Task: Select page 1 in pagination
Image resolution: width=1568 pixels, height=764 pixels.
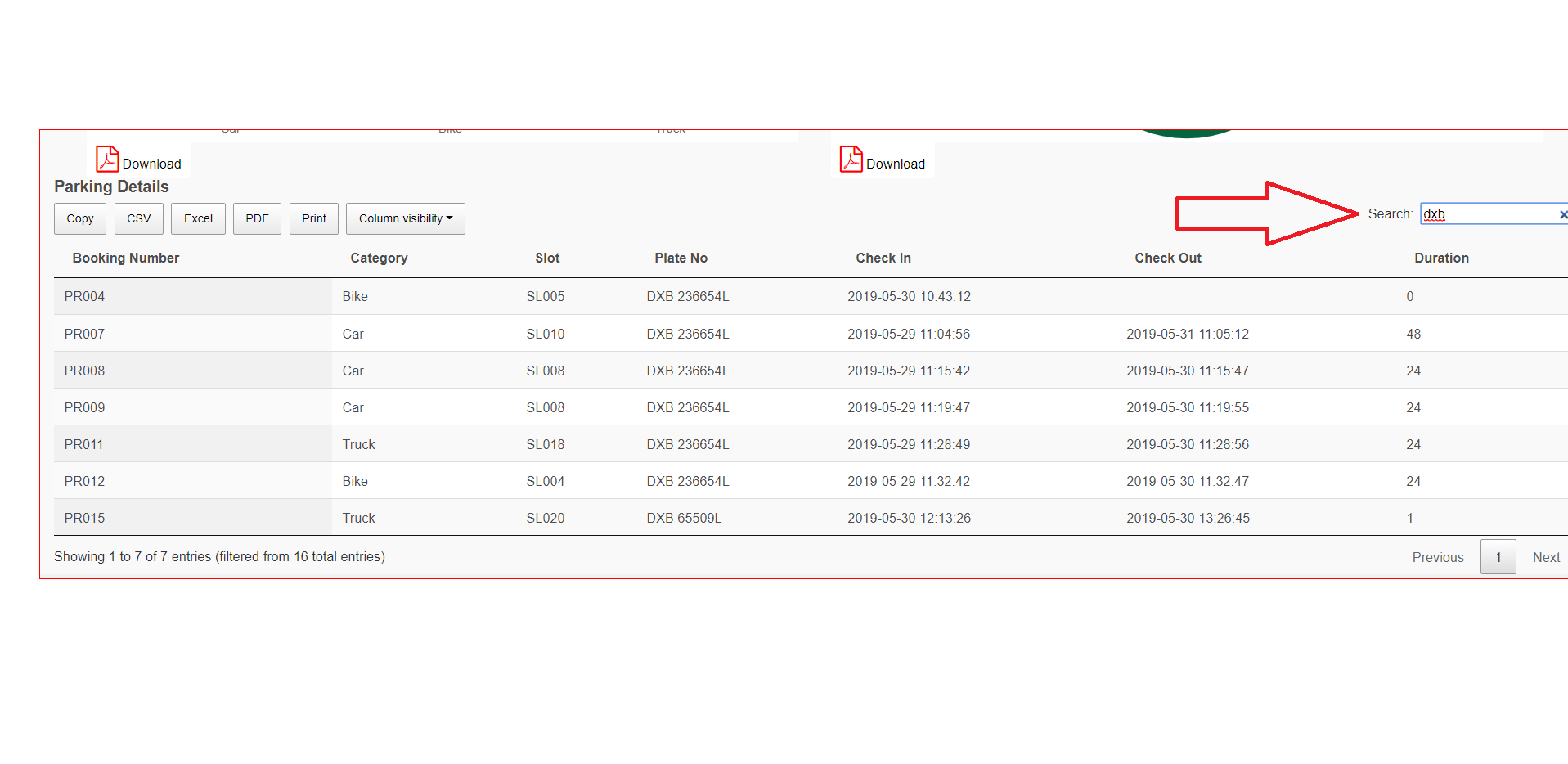Action: 1498,557
